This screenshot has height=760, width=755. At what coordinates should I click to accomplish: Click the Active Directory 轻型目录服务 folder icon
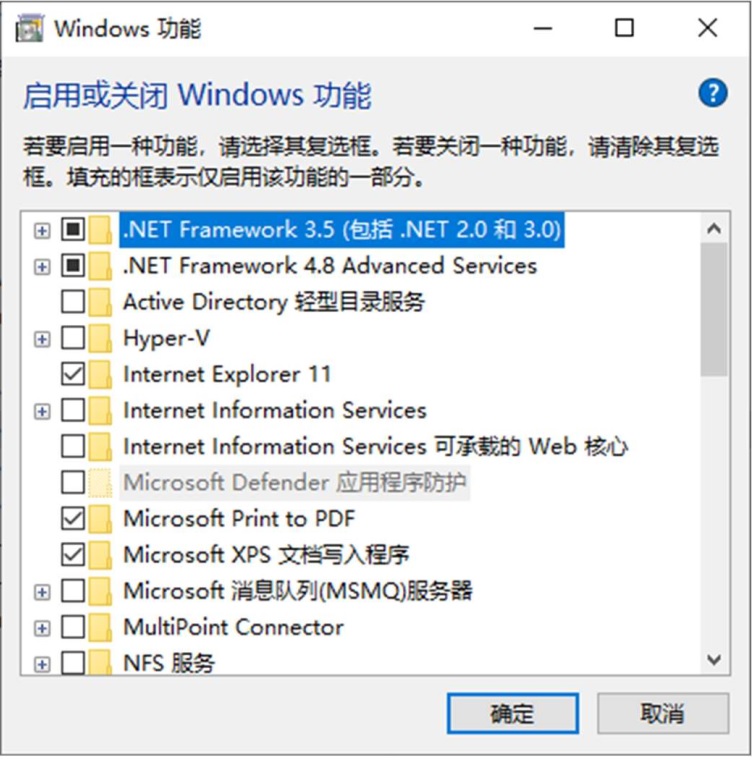tap(100, 301)
